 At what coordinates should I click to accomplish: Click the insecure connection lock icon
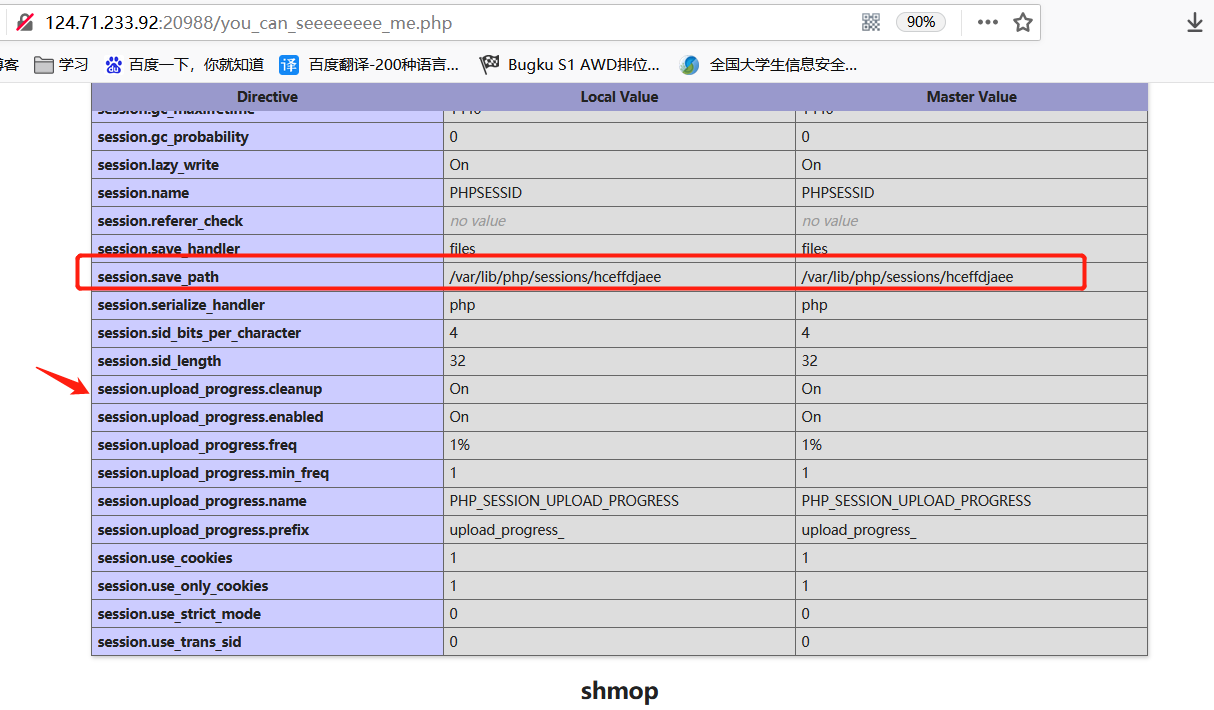[24, 22]
